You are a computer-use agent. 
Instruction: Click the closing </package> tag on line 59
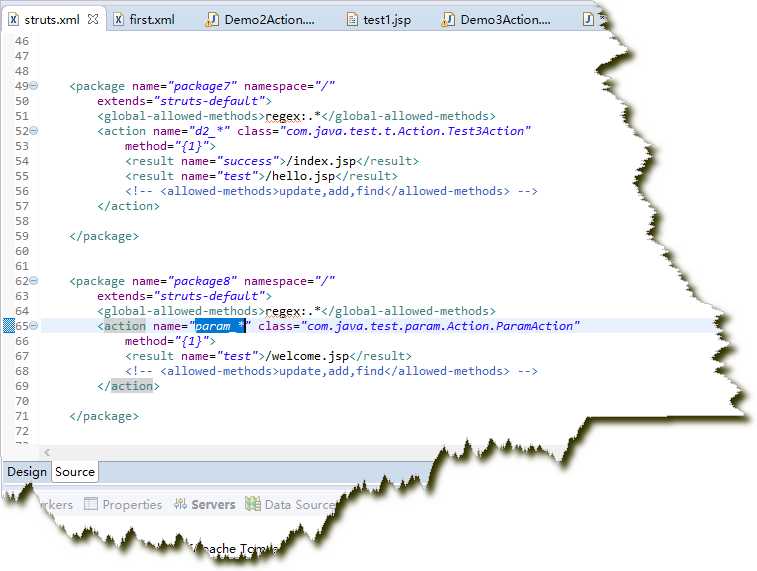[x=104, y=236]
